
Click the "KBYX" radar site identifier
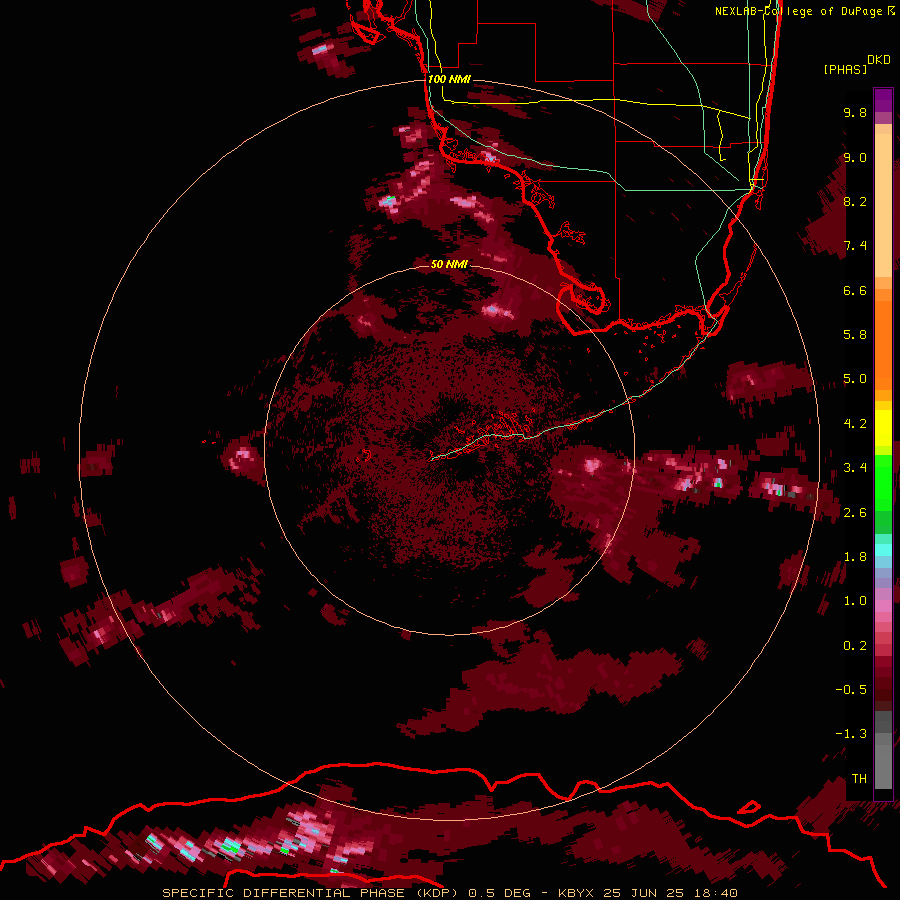click(x=577, y=893)
